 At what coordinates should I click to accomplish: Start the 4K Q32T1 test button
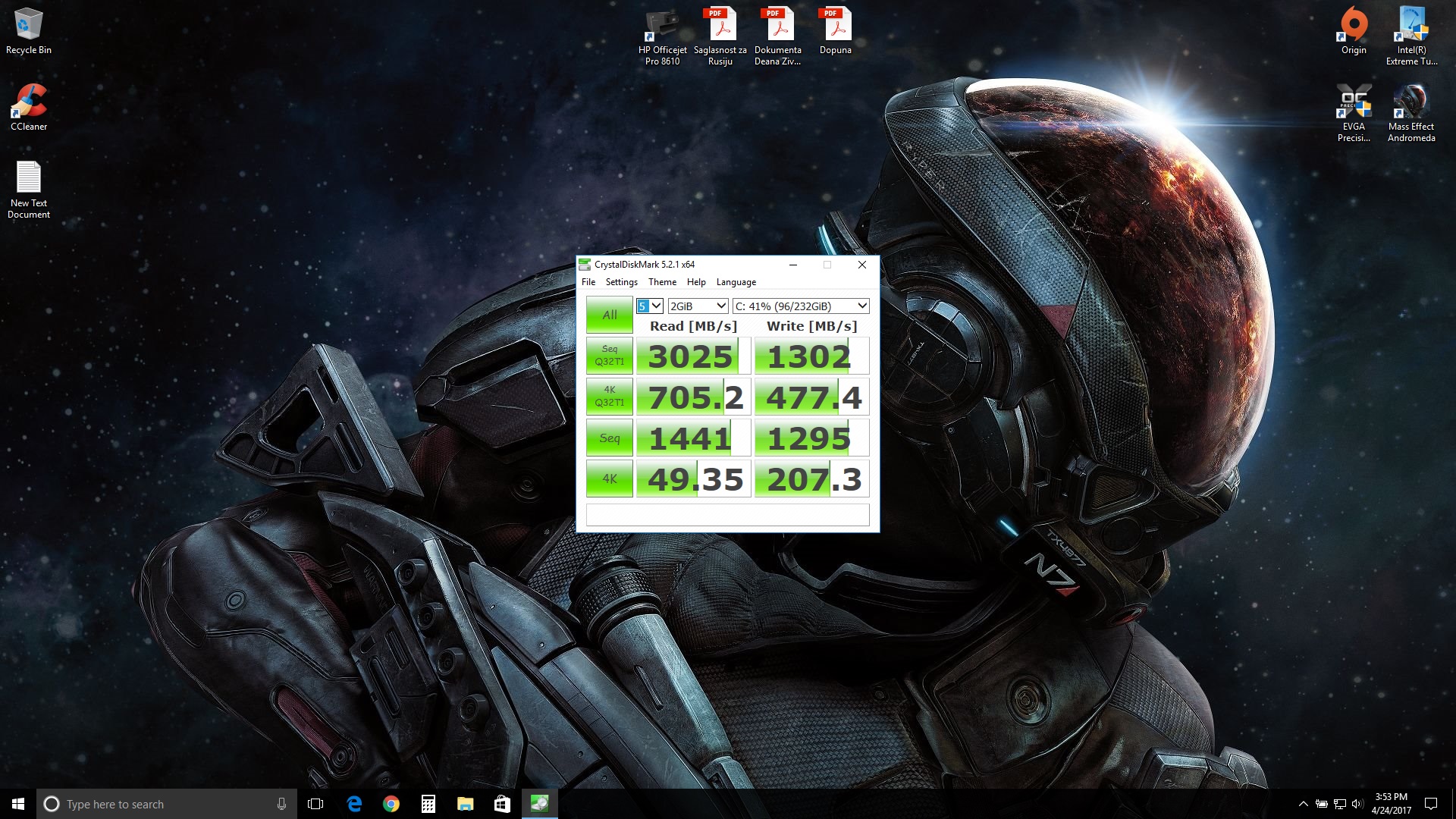[x=609, y=396]
